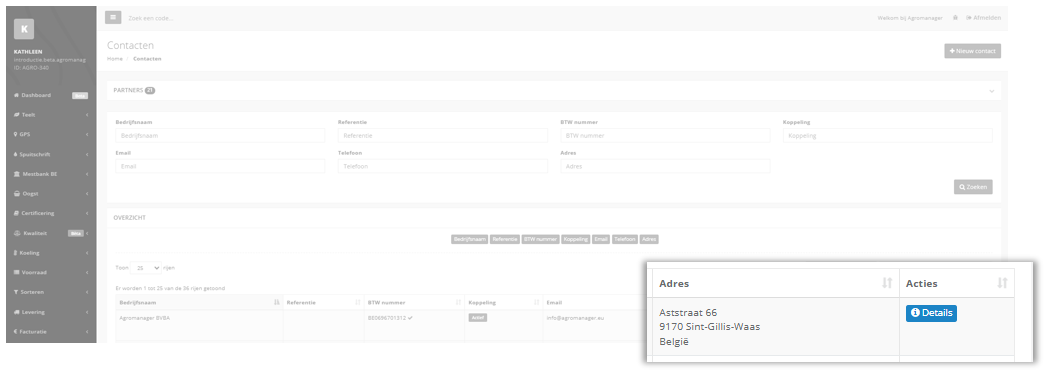Toggle the Bedrijfsnaam column visibility button
The image size is (1051, 382).
pyautogui.click(x=469, y=239)
